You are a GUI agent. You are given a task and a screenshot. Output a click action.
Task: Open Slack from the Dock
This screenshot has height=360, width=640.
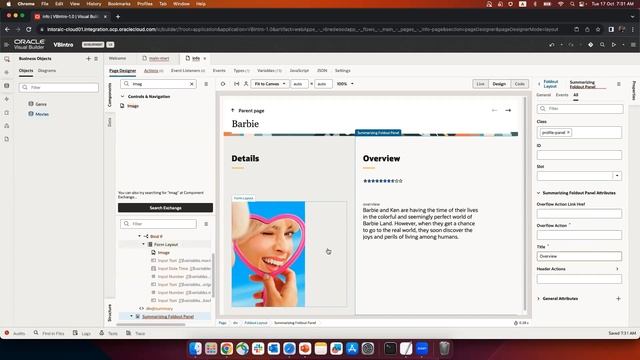click(x=258, y=348)
